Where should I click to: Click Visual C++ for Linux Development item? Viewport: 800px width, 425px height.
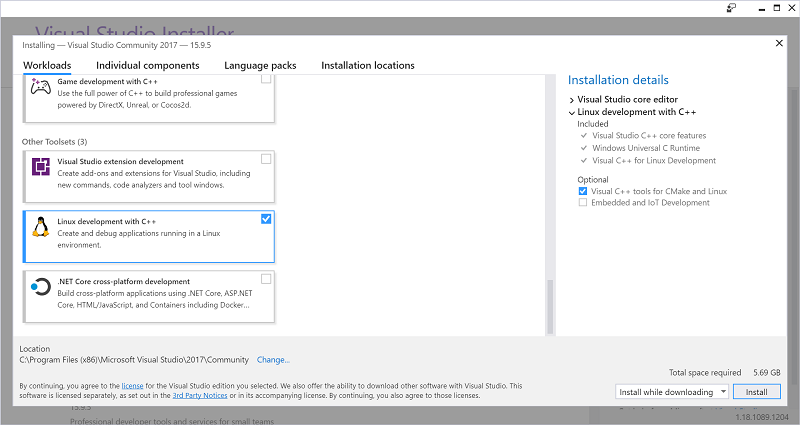654,160
